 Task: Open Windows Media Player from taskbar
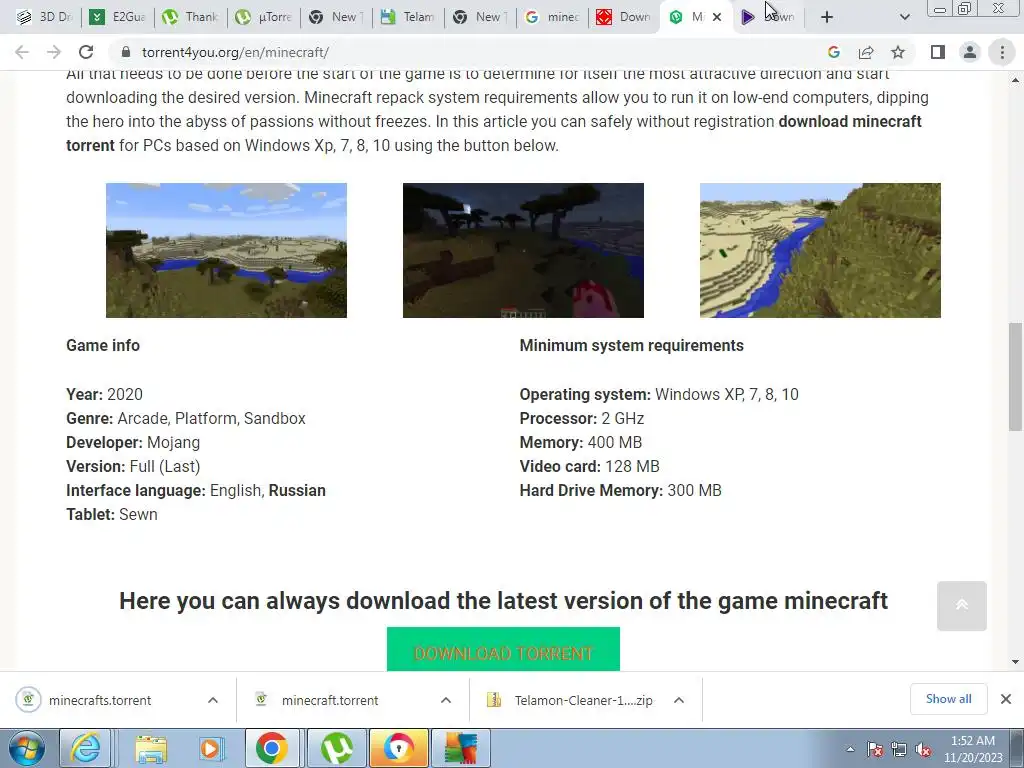pos(211,748)
